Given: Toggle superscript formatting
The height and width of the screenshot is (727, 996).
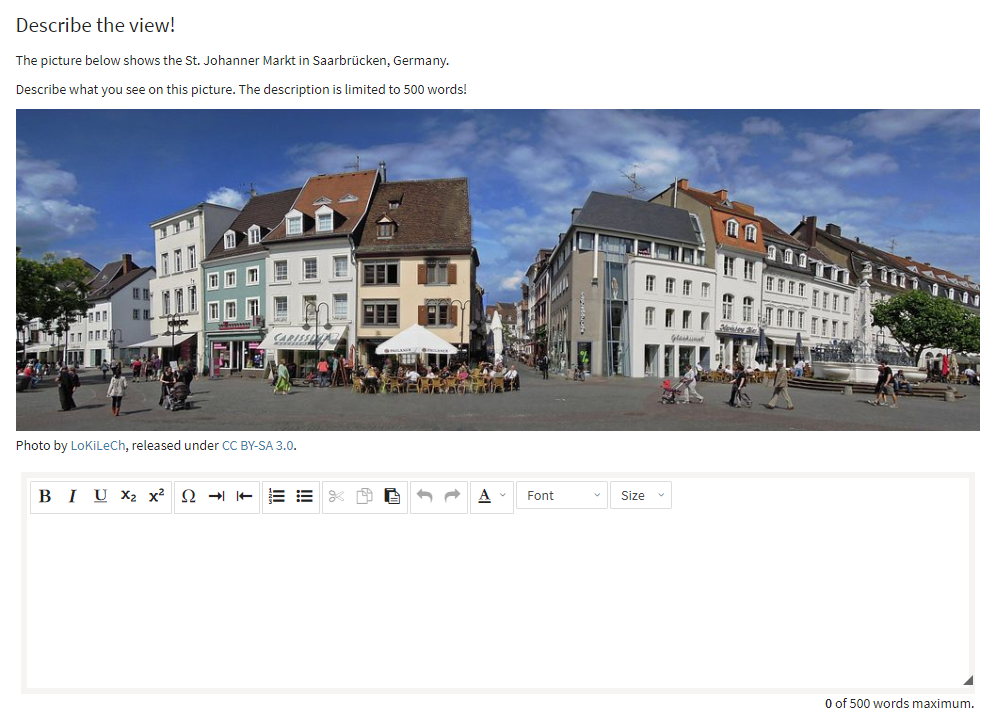Looking at the screenshot, I should pyautogui.click(x=156, y=496).
